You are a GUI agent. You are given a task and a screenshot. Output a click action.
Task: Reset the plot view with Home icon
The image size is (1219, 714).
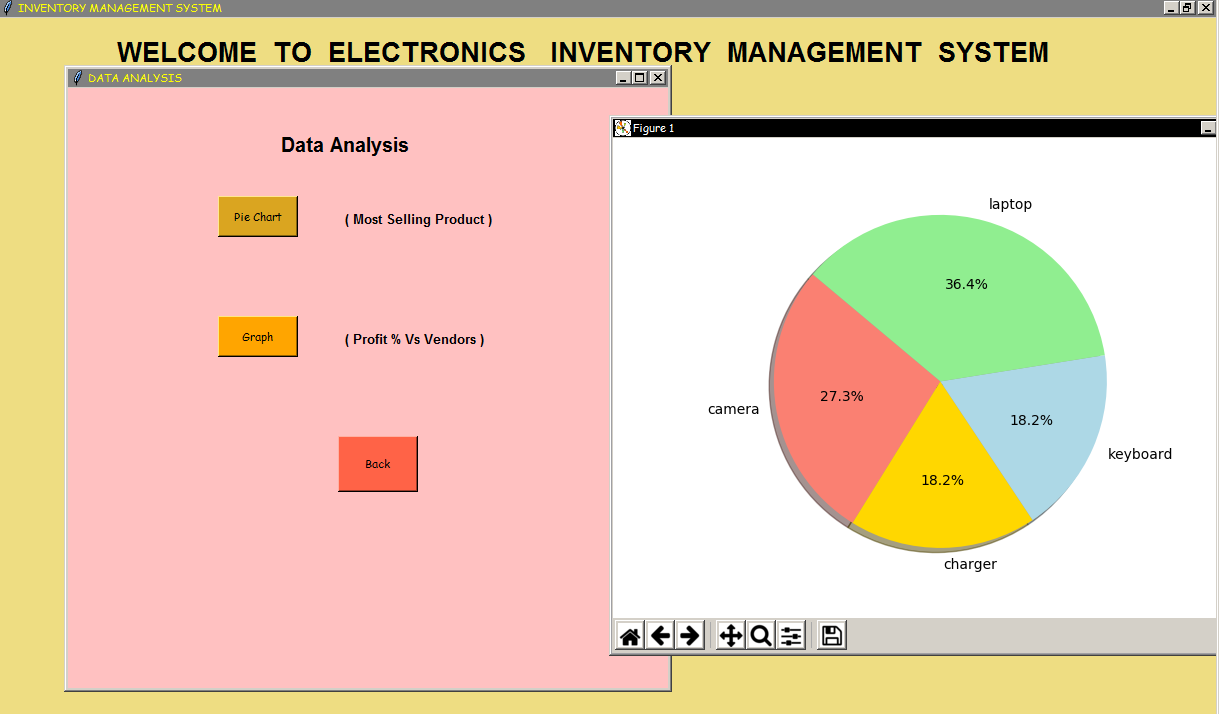pos(630,635)
